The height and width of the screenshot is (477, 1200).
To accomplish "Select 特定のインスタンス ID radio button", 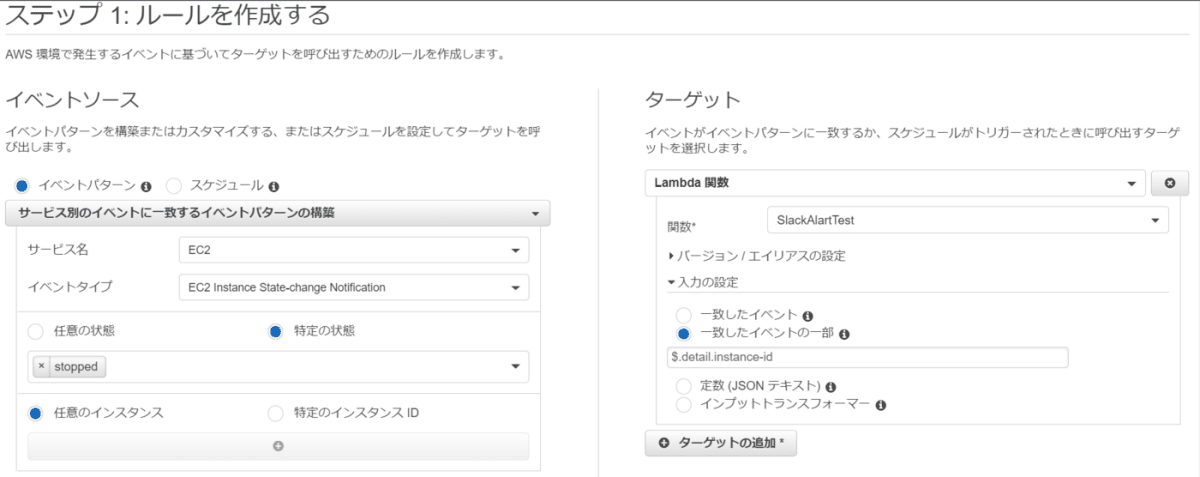I will point(276,412).
